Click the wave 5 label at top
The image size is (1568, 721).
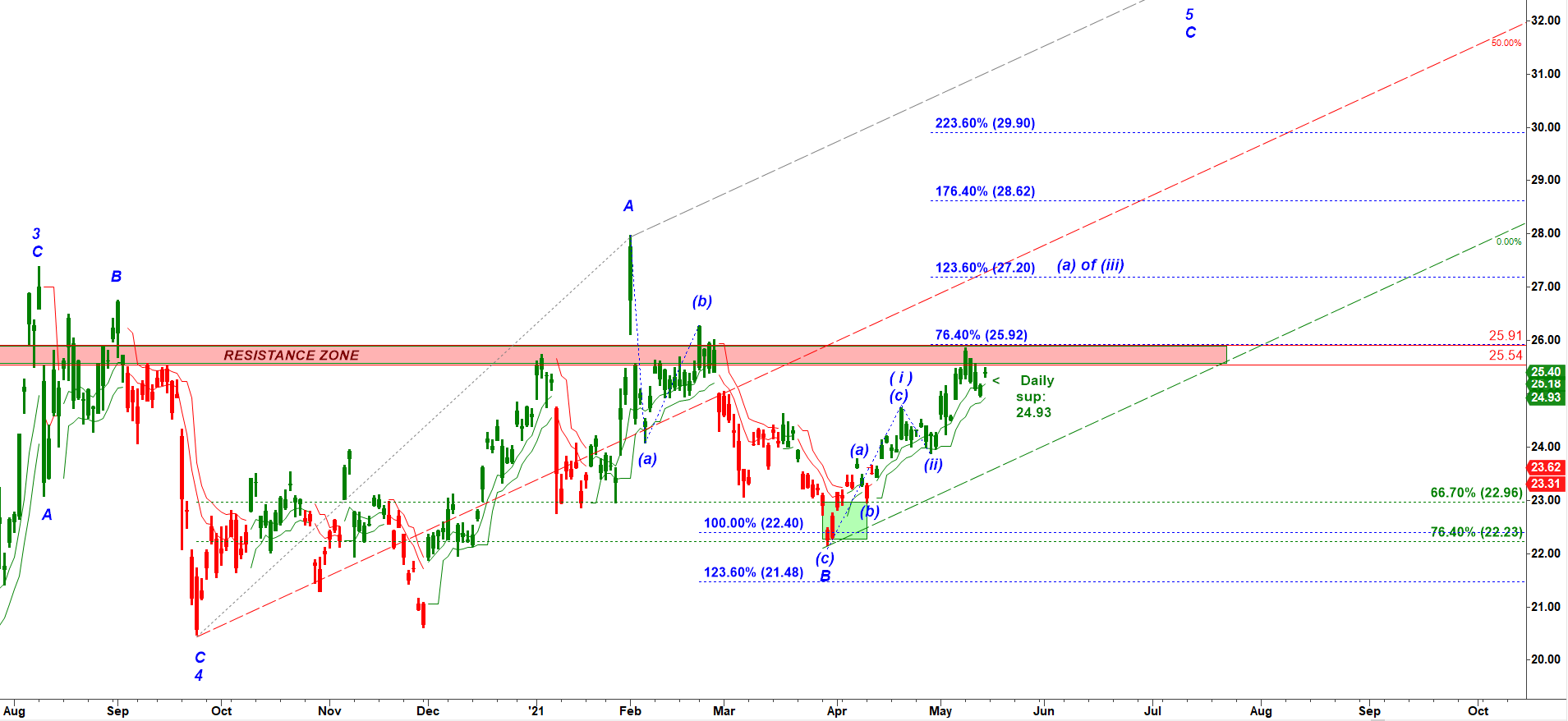(x=1189, y=15)
